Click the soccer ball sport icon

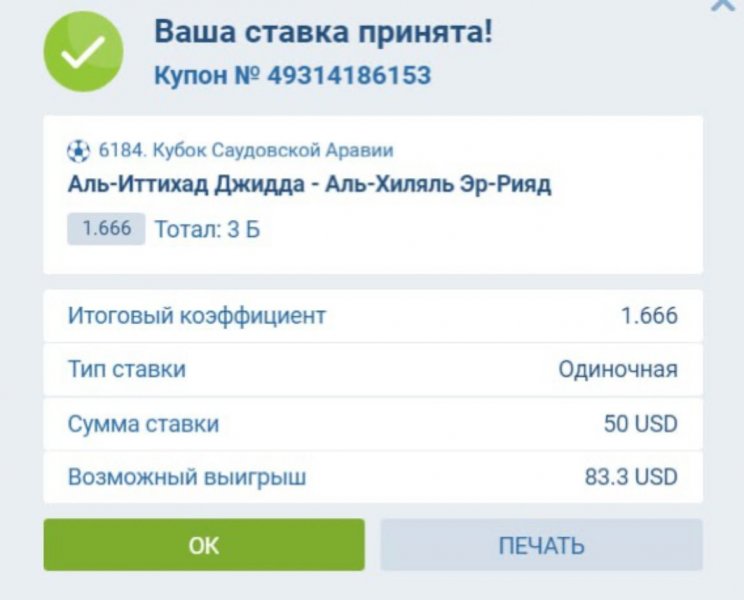[x=78, y=151]
